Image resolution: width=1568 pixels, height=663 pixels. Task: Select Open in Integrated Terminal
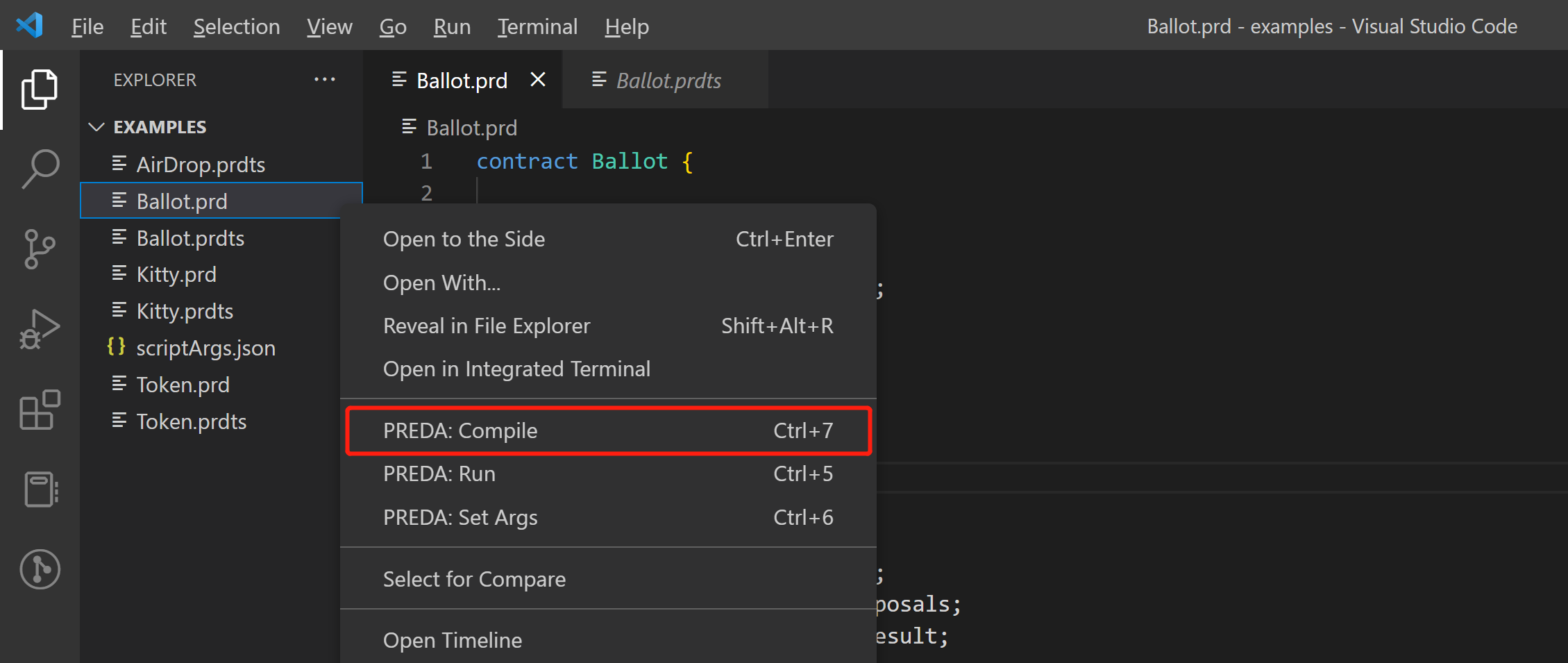tap(608, 369)
